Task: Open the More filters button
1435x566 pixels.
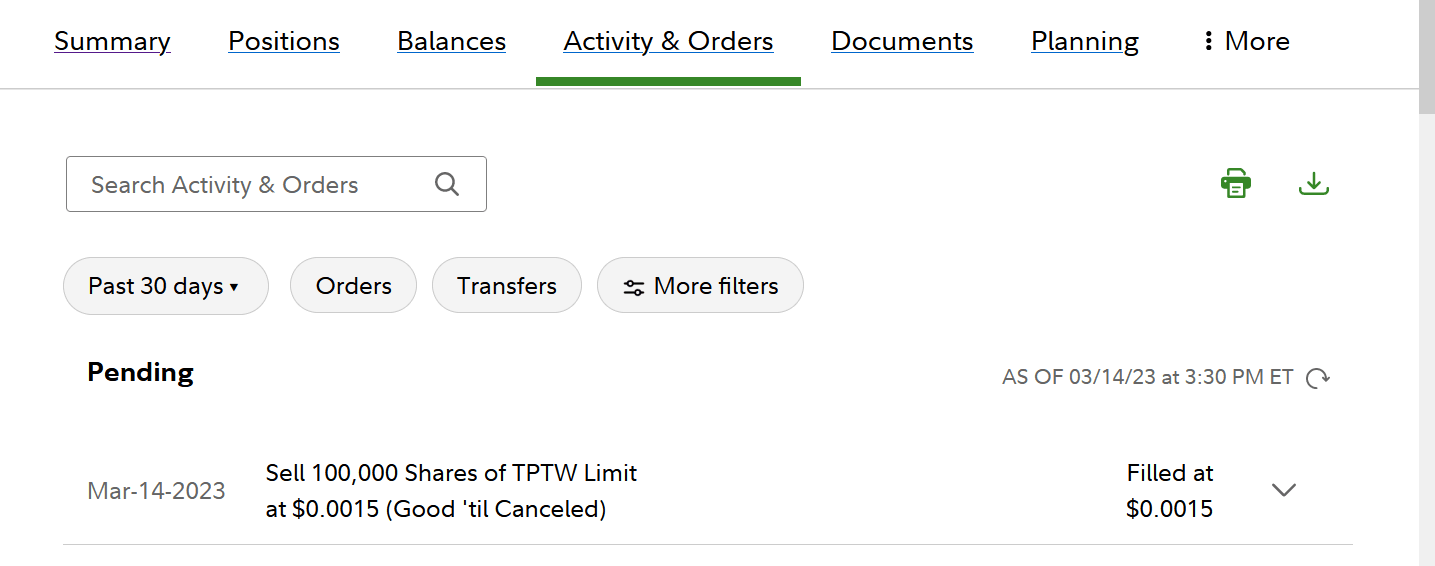Action: coord(700,286)
